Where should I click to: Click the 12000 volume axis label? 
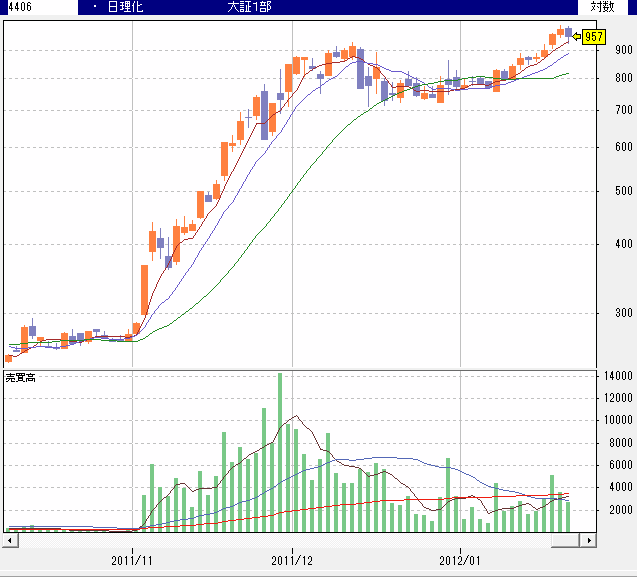pyautogui.click(x=618, y=398)
